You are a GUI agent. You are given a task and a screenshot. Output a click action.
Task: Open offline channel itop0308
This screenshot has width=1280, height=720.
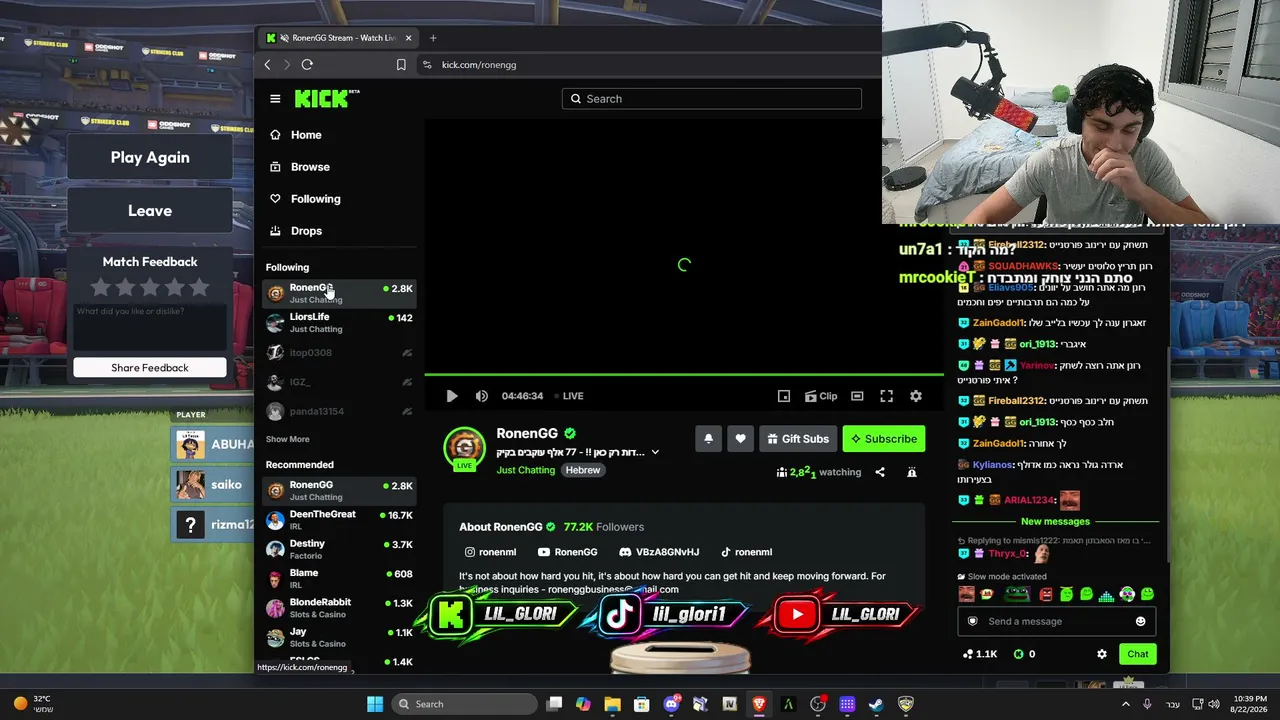pos(339,352)
